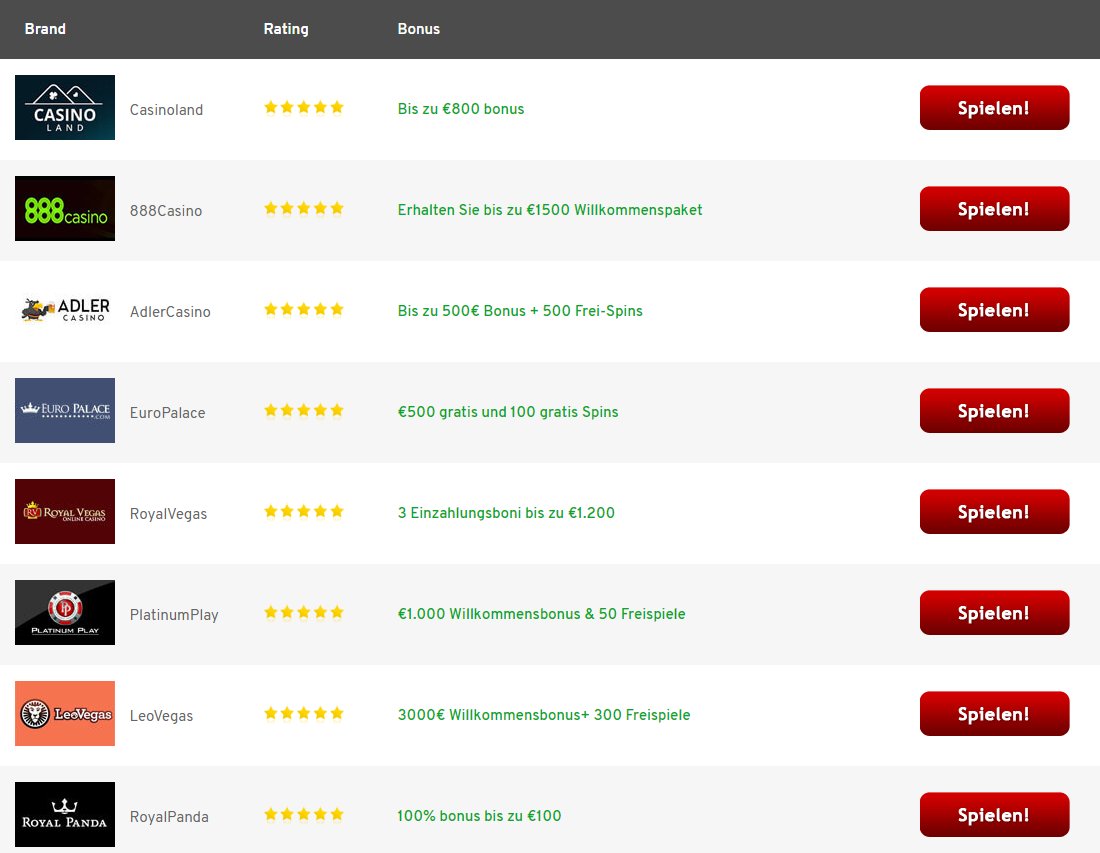Select the LeoVegas brand name text
1100x853 pixels.
point(161,716)
